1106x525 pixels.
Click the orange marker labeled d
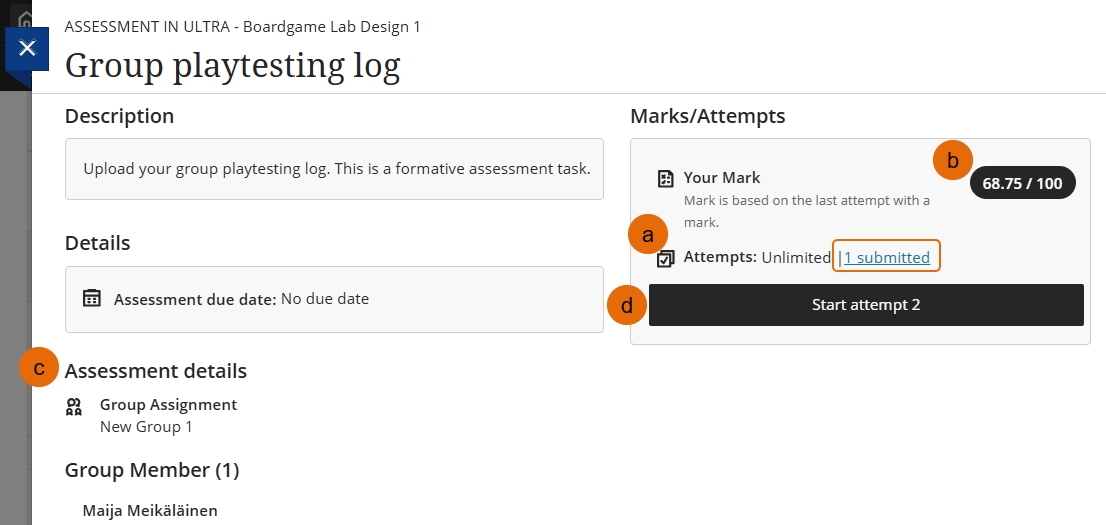[627, 306]
